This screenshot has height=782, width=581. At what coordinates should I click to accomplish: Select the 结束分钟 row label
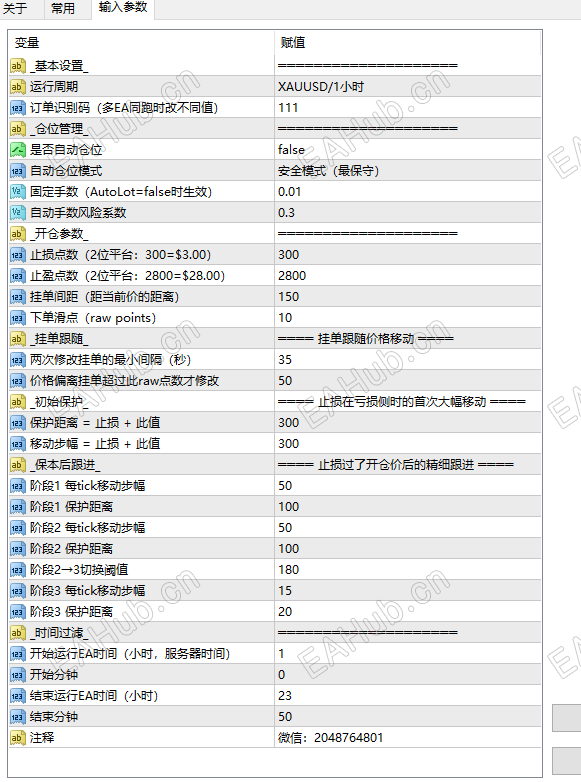(54, 717)
